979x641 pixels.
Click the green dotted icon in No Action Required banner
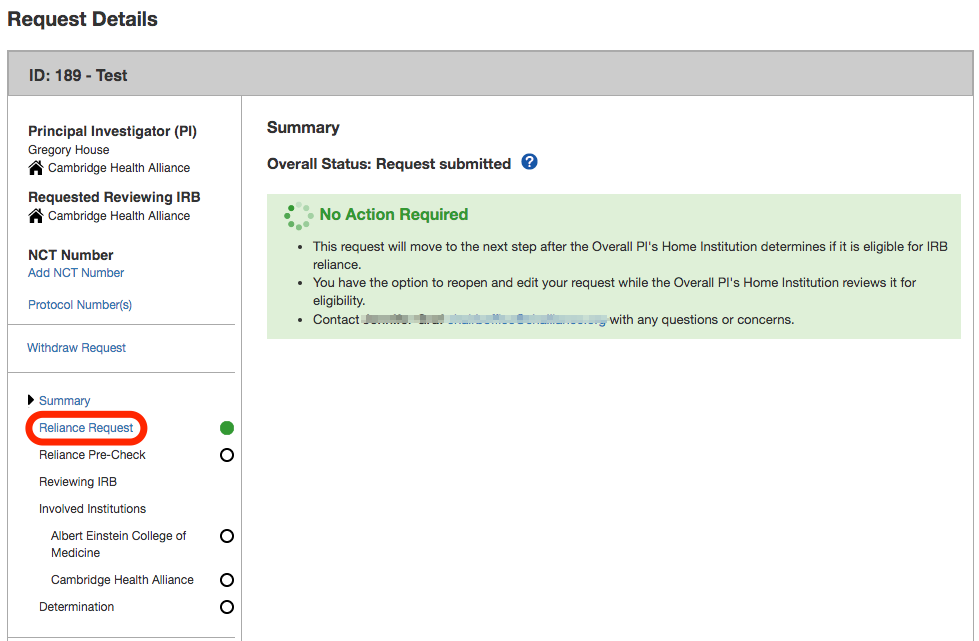[x=297, y=215]
